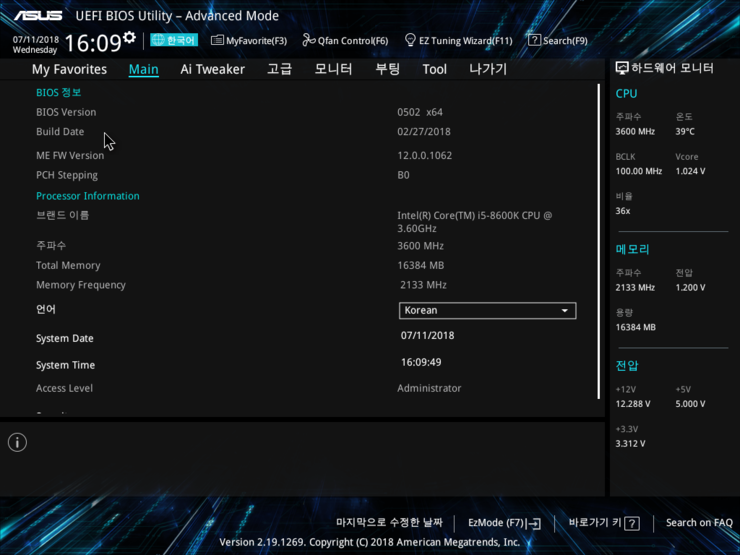The width and height of the screenshot is (740, 555).
Task: Open the 고급 tab
Action: click(x=279, y=69)
